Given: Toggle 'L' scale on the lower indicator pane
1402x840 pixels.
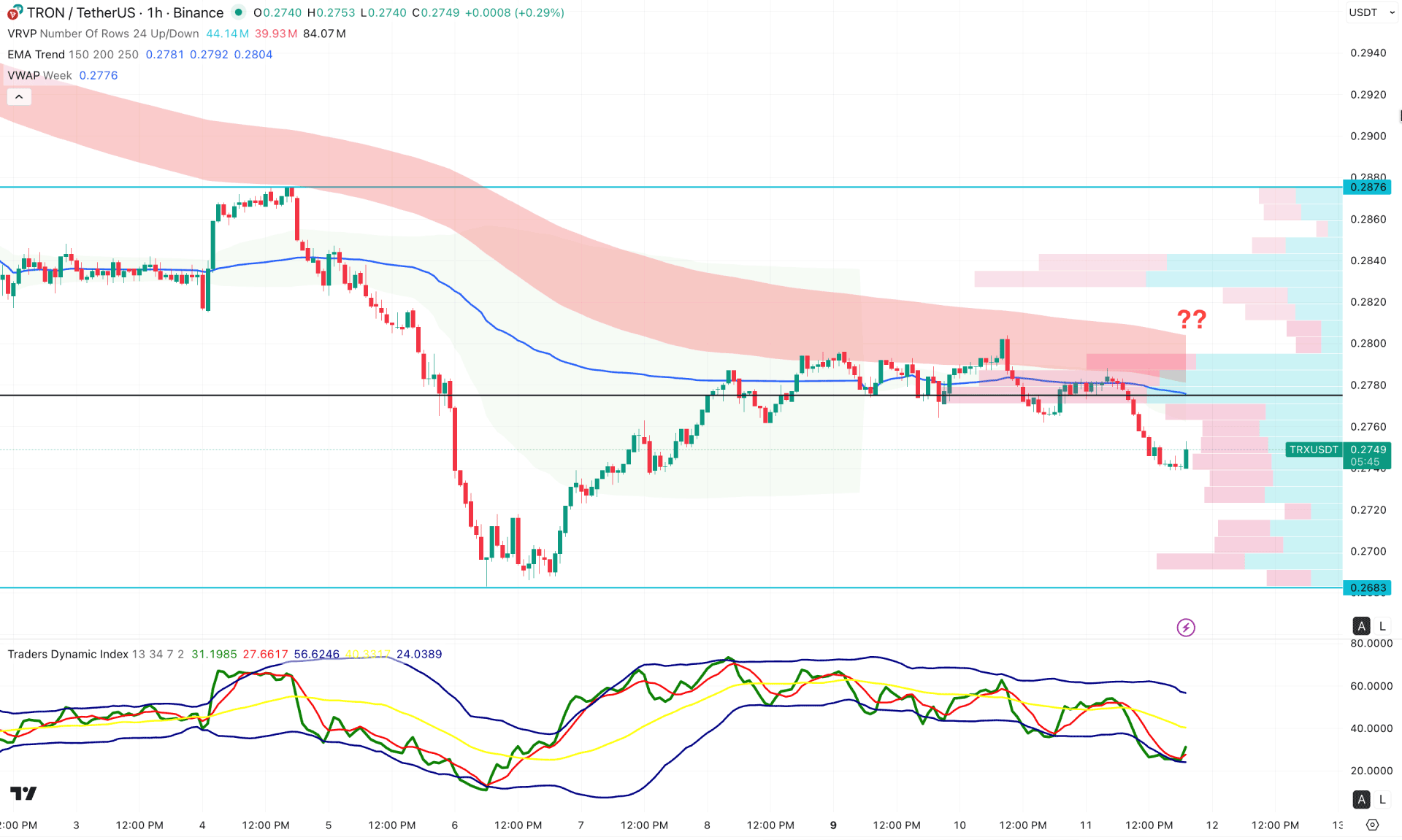Looking at the screenshot, I should [1382, 800].
